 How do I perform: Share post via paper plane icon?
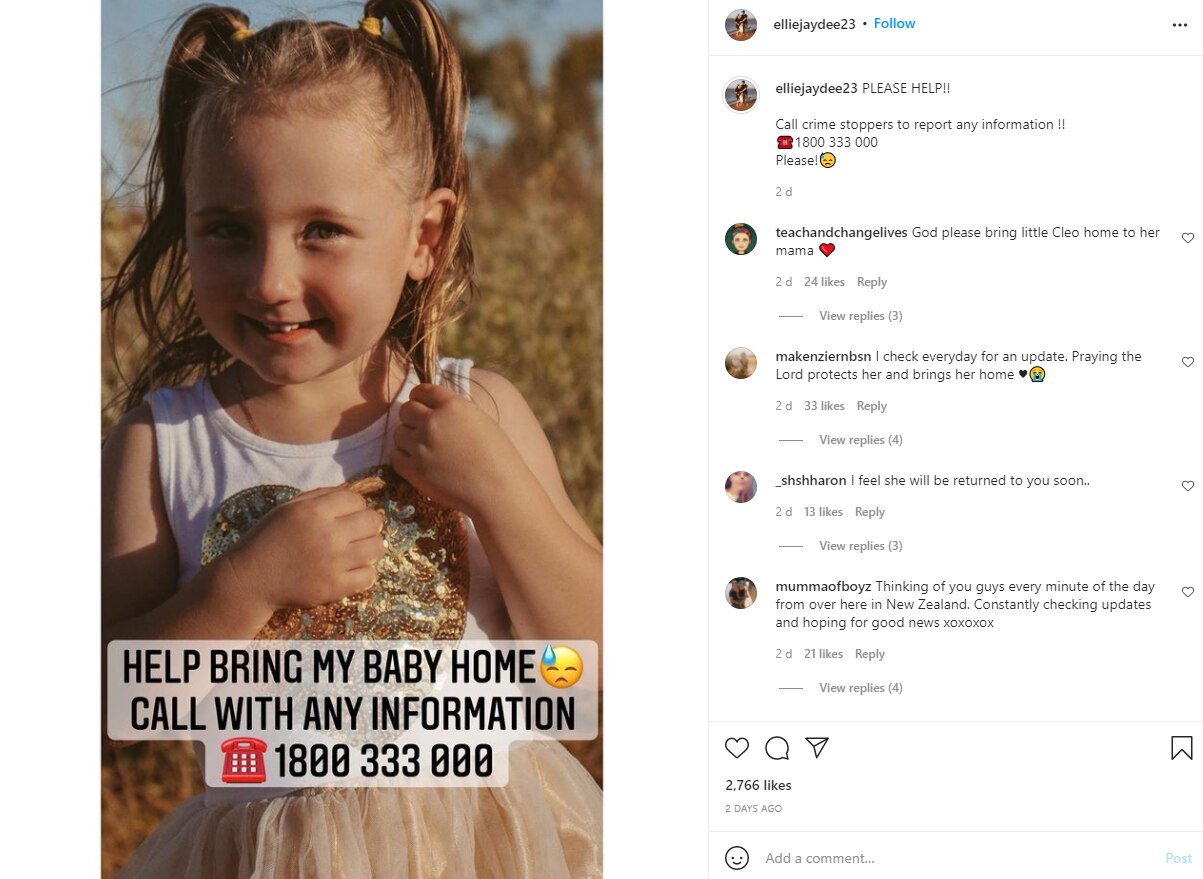pyautogui.click(x=817, y=748)
